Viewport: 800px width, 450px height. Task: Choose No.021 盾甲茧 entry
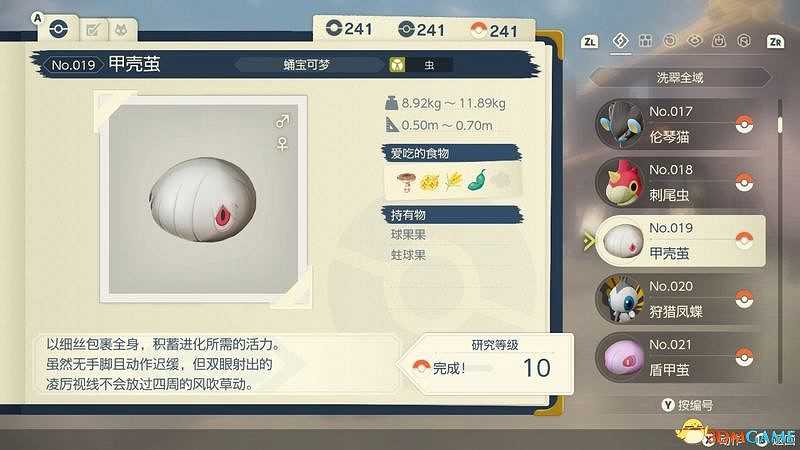680,357
